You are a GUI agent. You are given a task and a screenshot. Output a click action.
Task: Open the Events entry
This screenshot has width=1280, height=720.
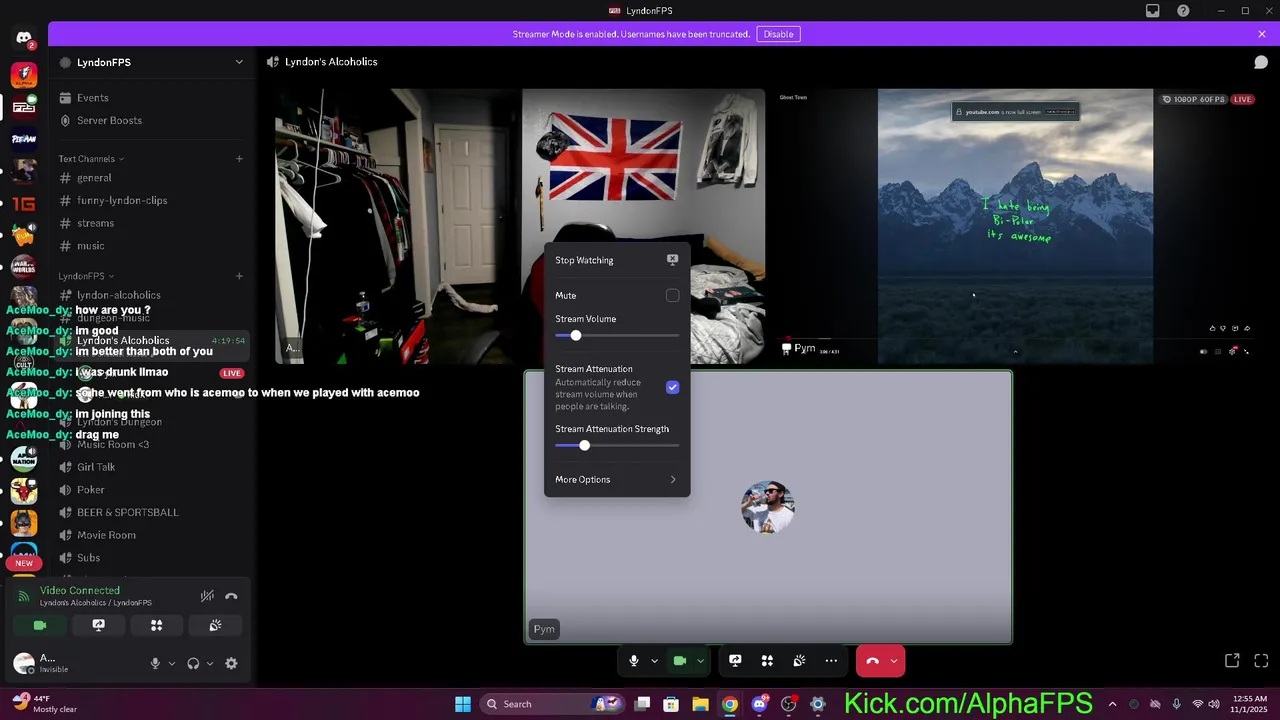pos(150,98)
